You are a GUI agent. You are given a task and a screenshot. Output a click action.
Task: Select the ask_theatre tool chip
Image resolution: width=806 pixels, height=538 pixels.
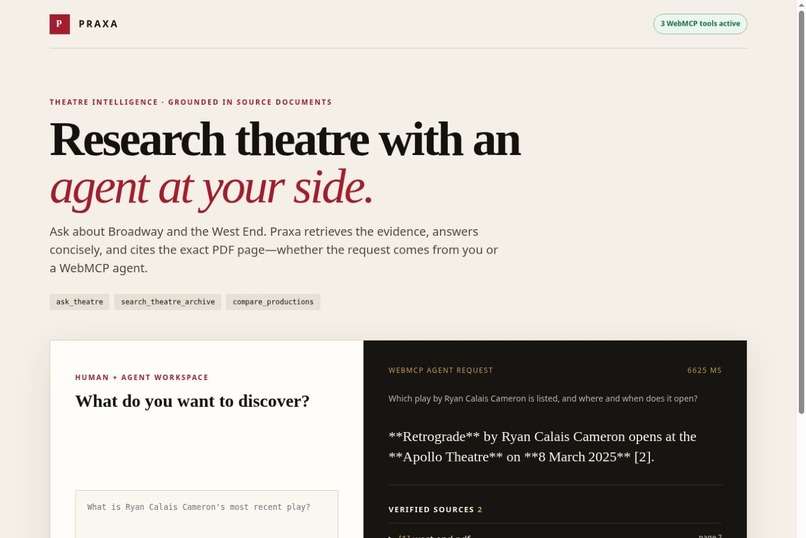[x=79, y=302]
